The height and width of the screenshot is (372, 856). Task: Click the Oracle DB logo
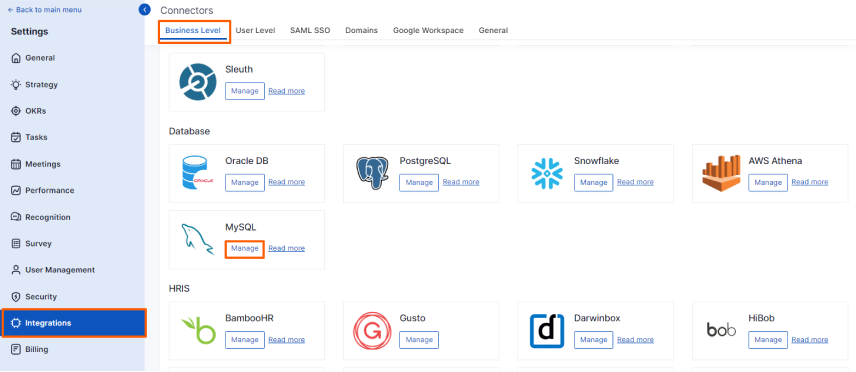(x=197, y=173)
